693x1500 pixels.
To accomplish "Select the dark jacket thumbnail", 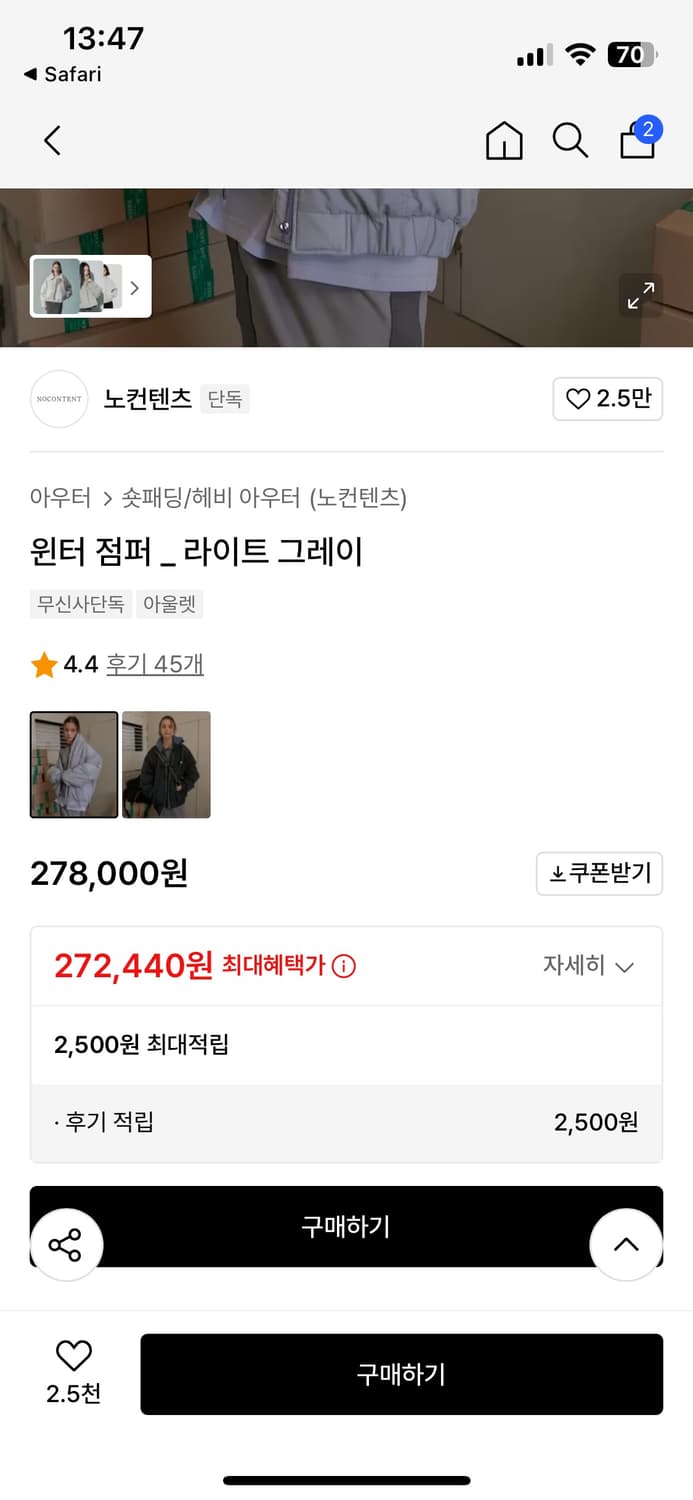I will pos(166,765).
